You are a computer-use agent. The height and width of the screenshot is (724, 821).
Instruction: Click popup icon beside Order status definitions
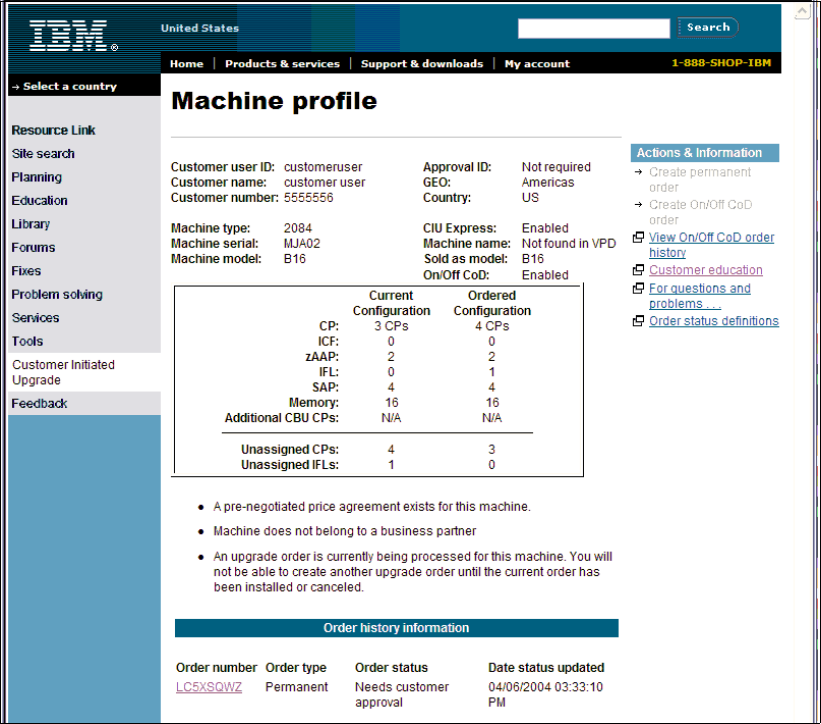(x=638, y=320)
